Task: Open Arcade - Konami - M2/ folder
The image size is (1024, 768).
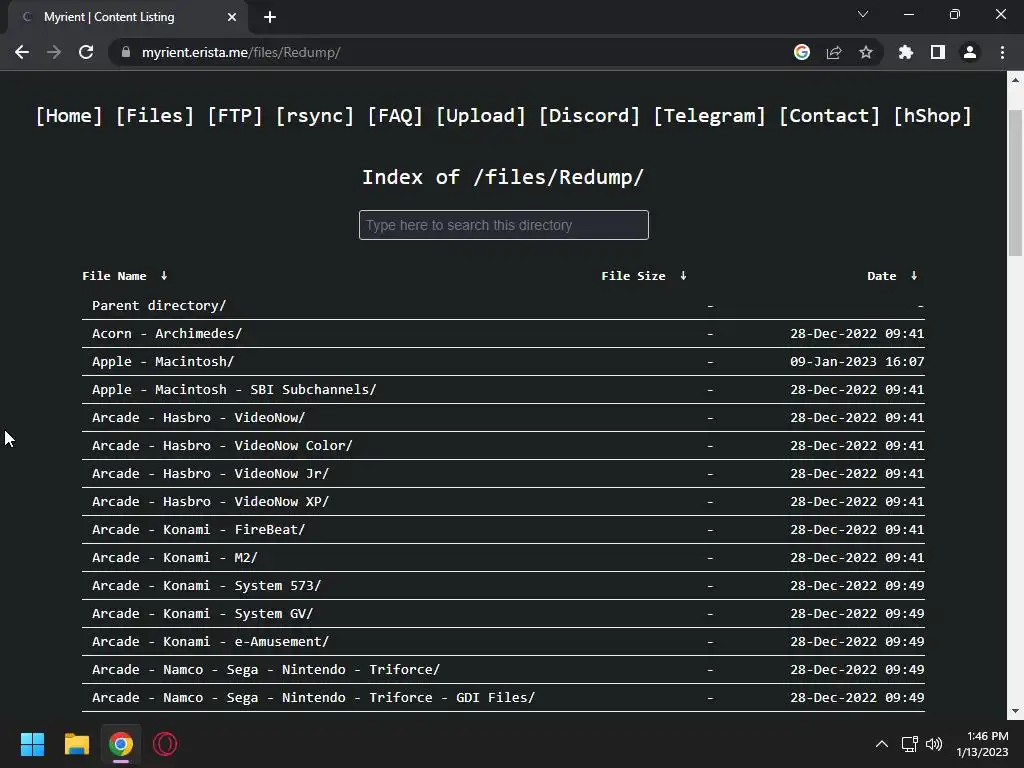Action: (x=174, y=558)
